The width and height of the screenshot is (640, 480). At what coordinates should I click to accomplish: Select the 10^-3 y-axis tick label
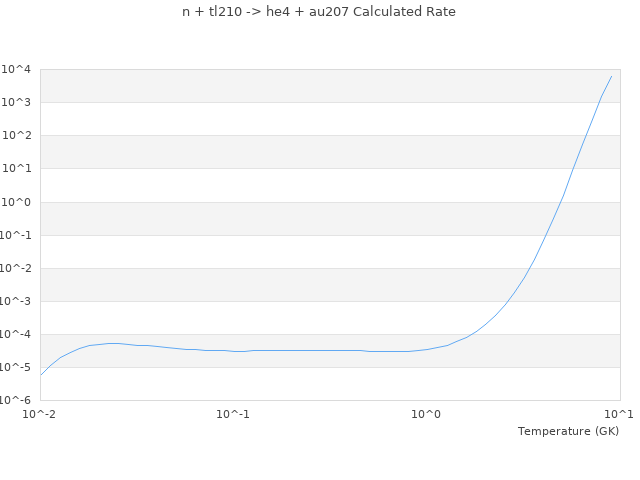(16, 301)
